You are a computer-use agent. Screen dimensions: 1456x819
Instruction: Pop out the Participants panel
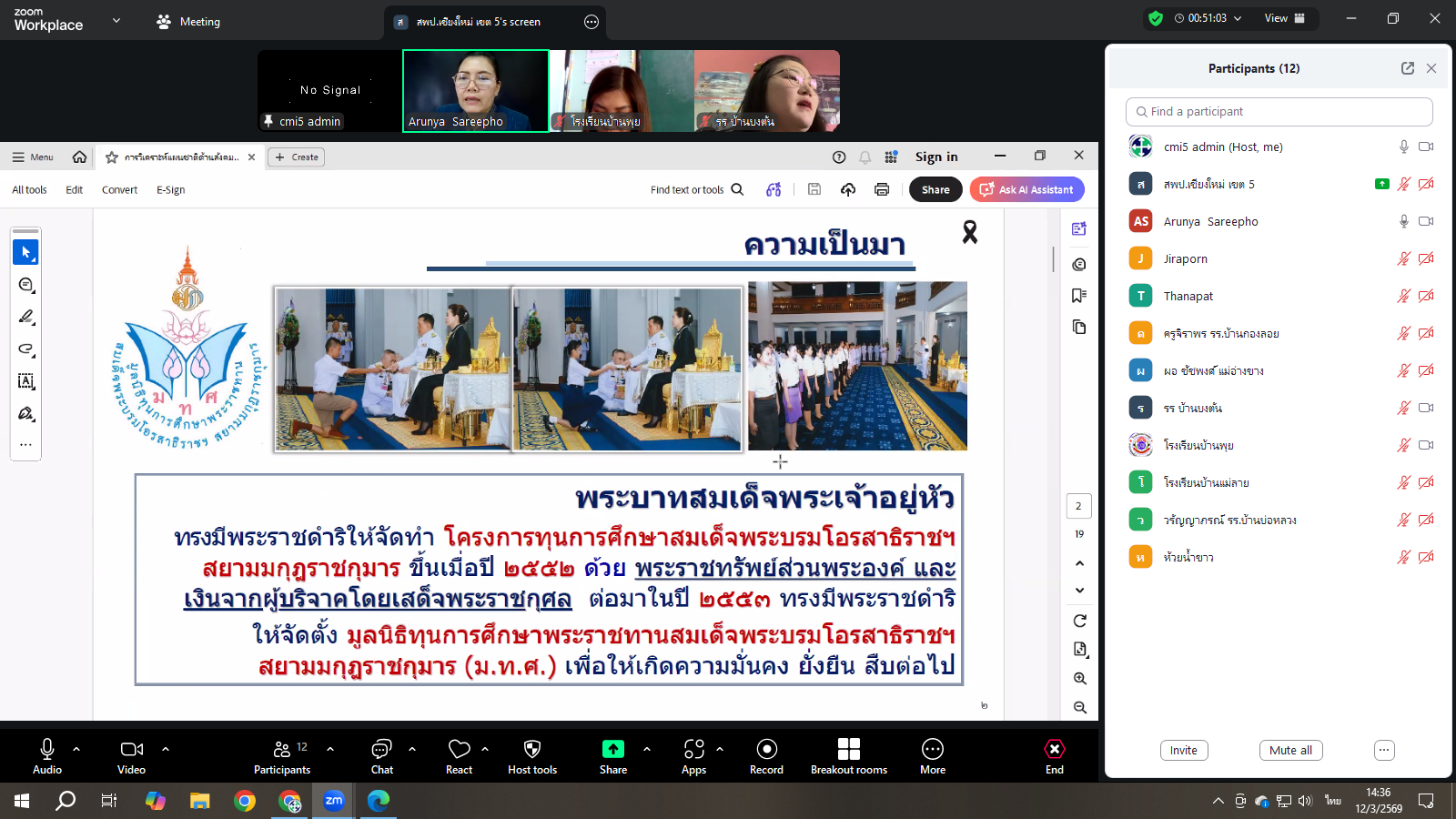tap(1407, 68)
